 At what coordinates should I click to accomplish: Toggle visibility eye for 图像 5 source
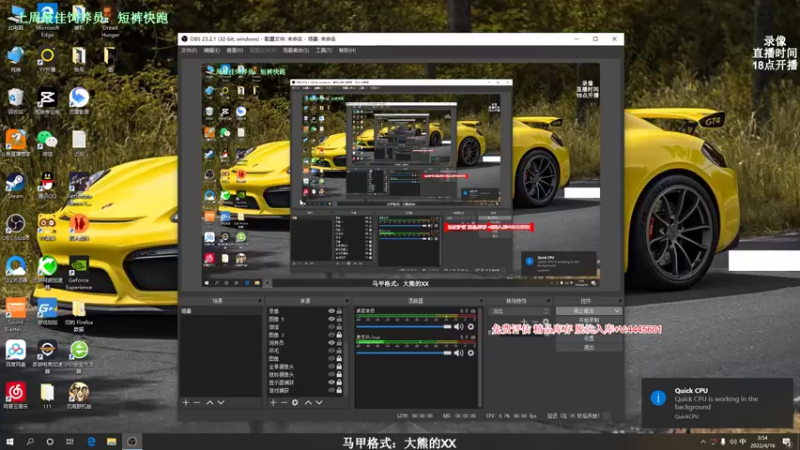tap(331, 319)
